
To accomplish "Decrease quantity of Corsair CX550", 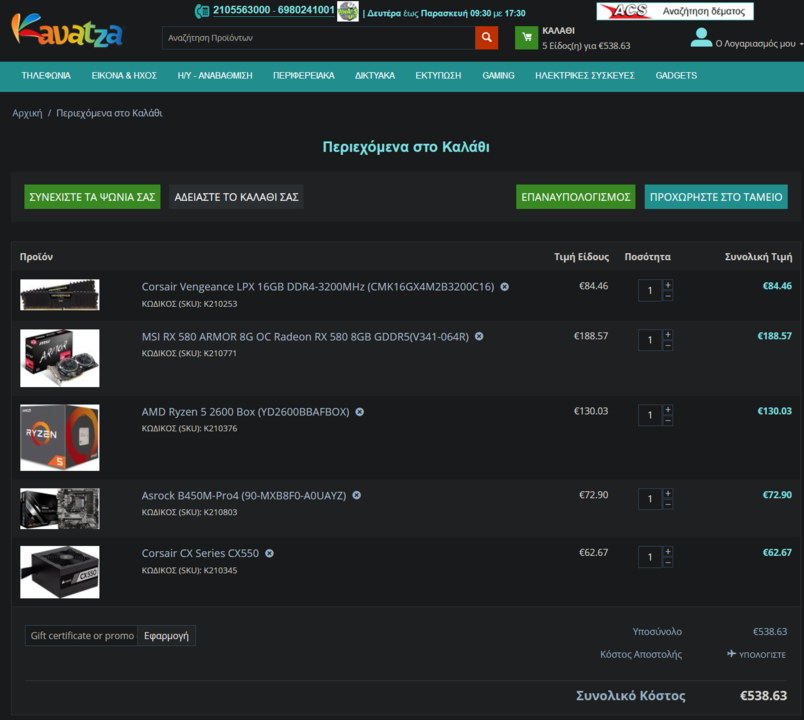I will [x=668, y=563].
